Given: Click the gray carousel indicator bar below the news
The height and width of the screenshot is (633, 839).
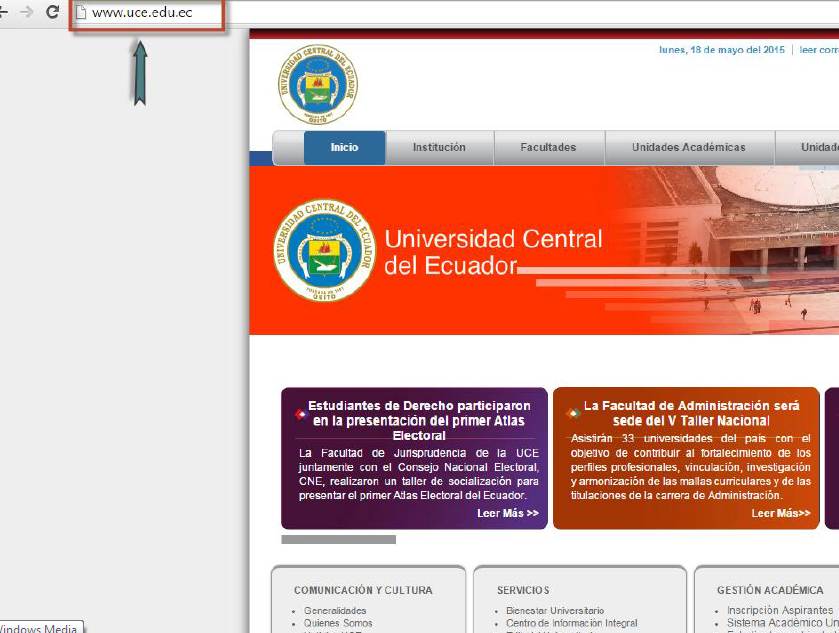Looking at the screenshot, I should (x=339, y=539).
